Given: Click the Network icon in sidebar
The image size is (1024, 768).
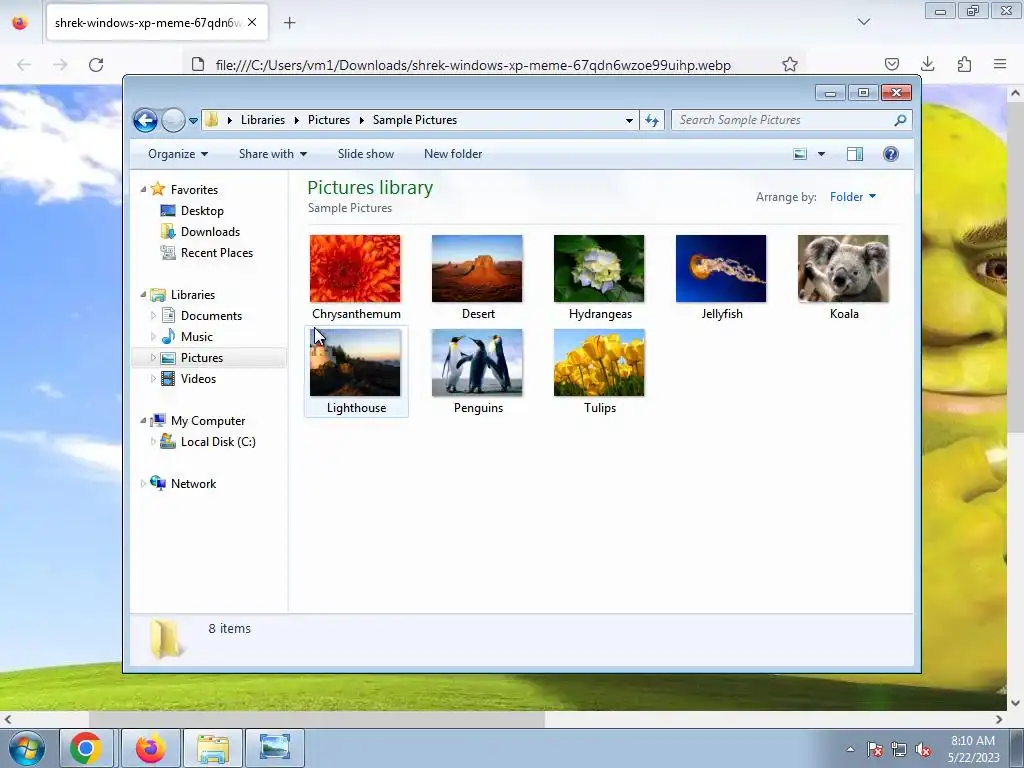Looking at the screenshot, I should coord(157,484).
